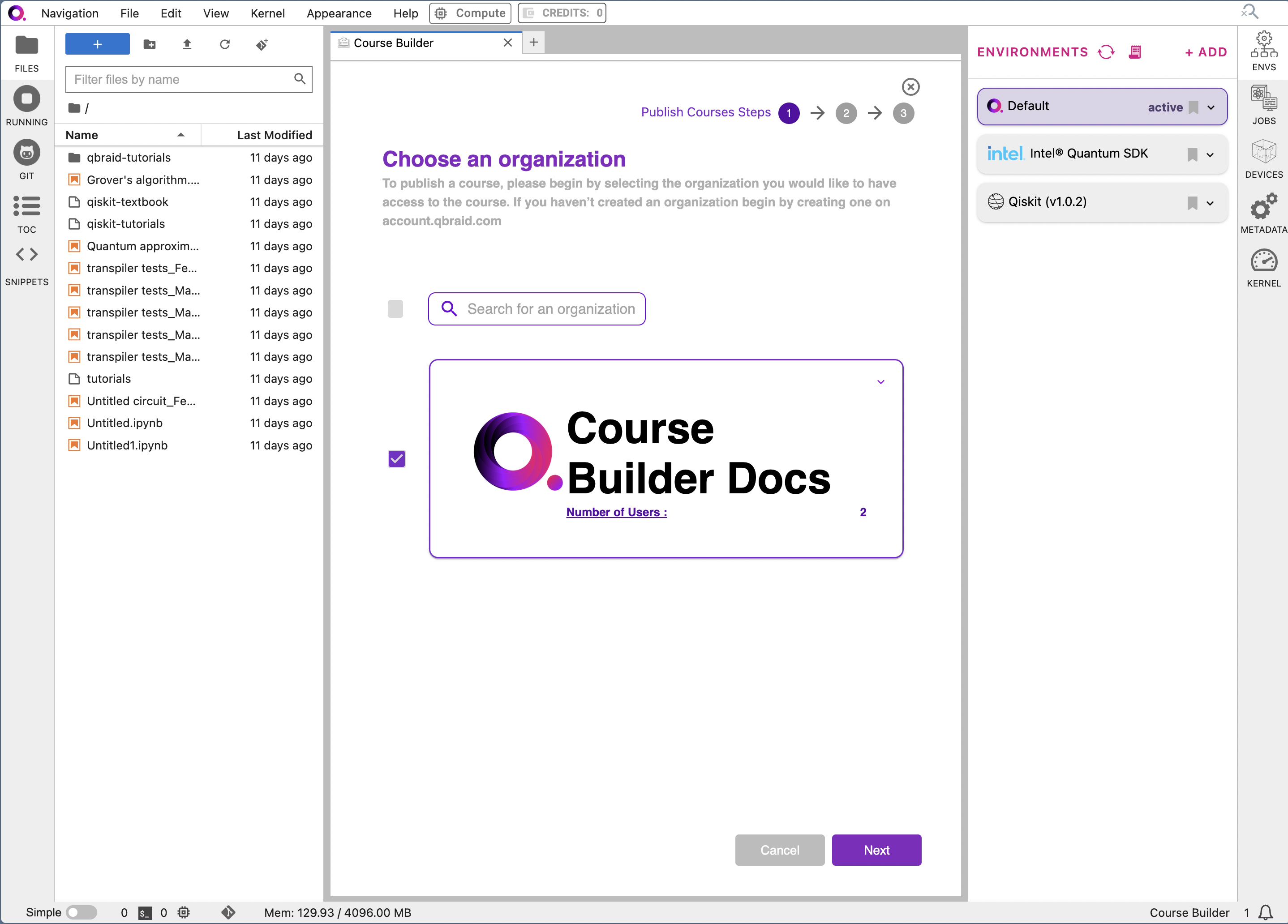
Task: Open the qbraid-tutorials folder
Action: (189, 158)
